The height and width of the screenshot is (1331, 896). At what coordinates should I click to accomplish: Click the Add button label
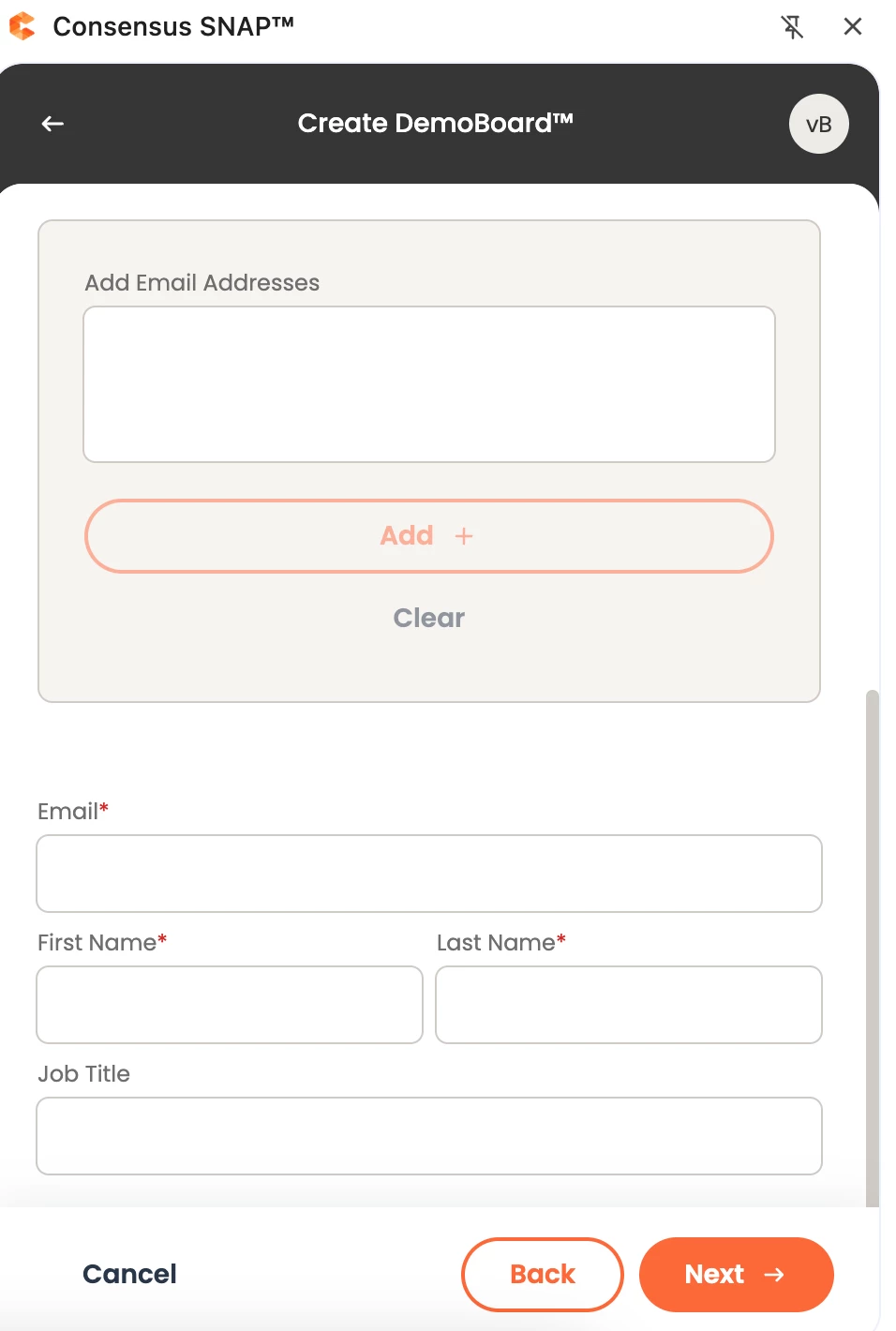click(x=407, y=535)
